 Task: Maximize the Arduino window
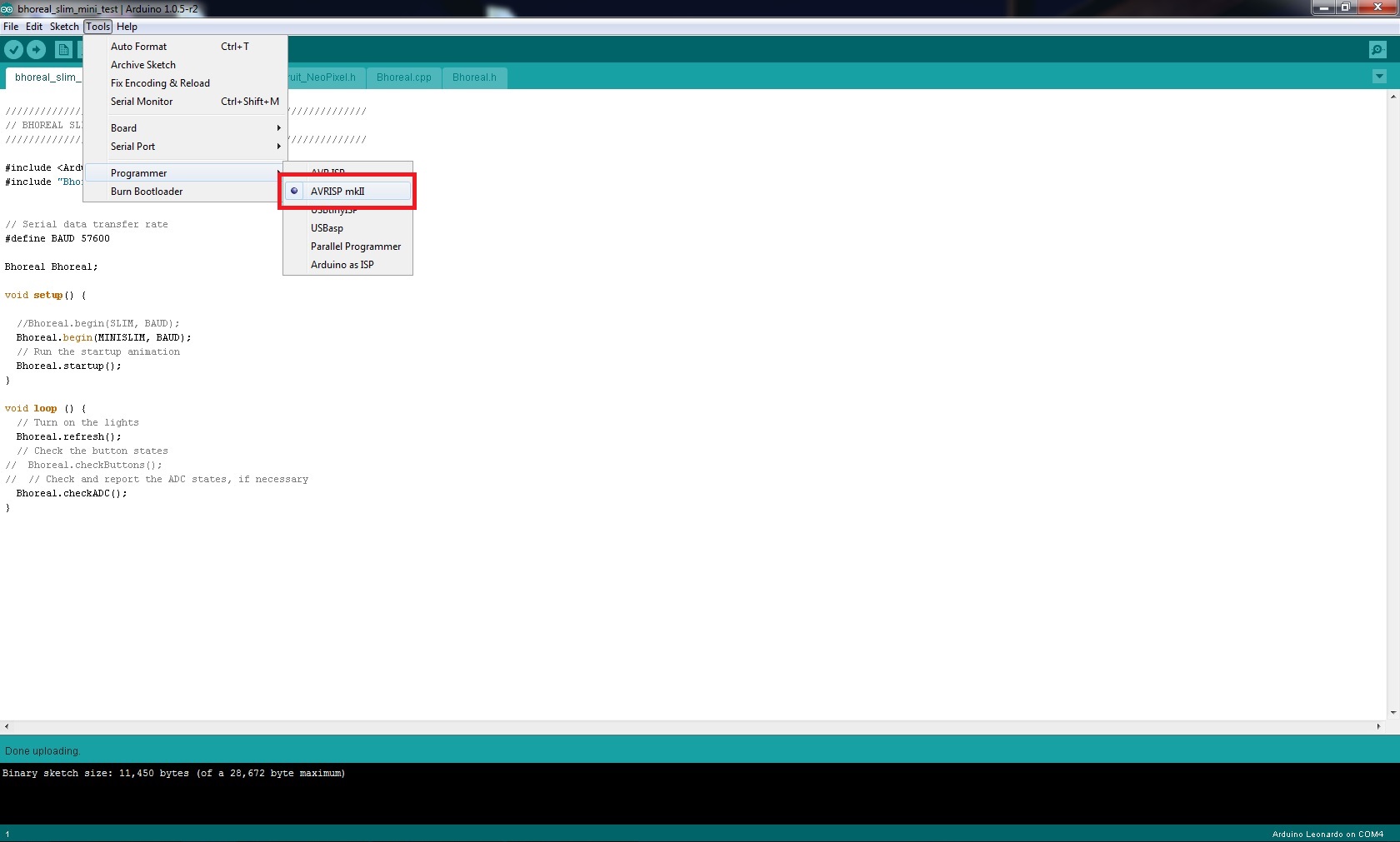[x=1345, y=7]
